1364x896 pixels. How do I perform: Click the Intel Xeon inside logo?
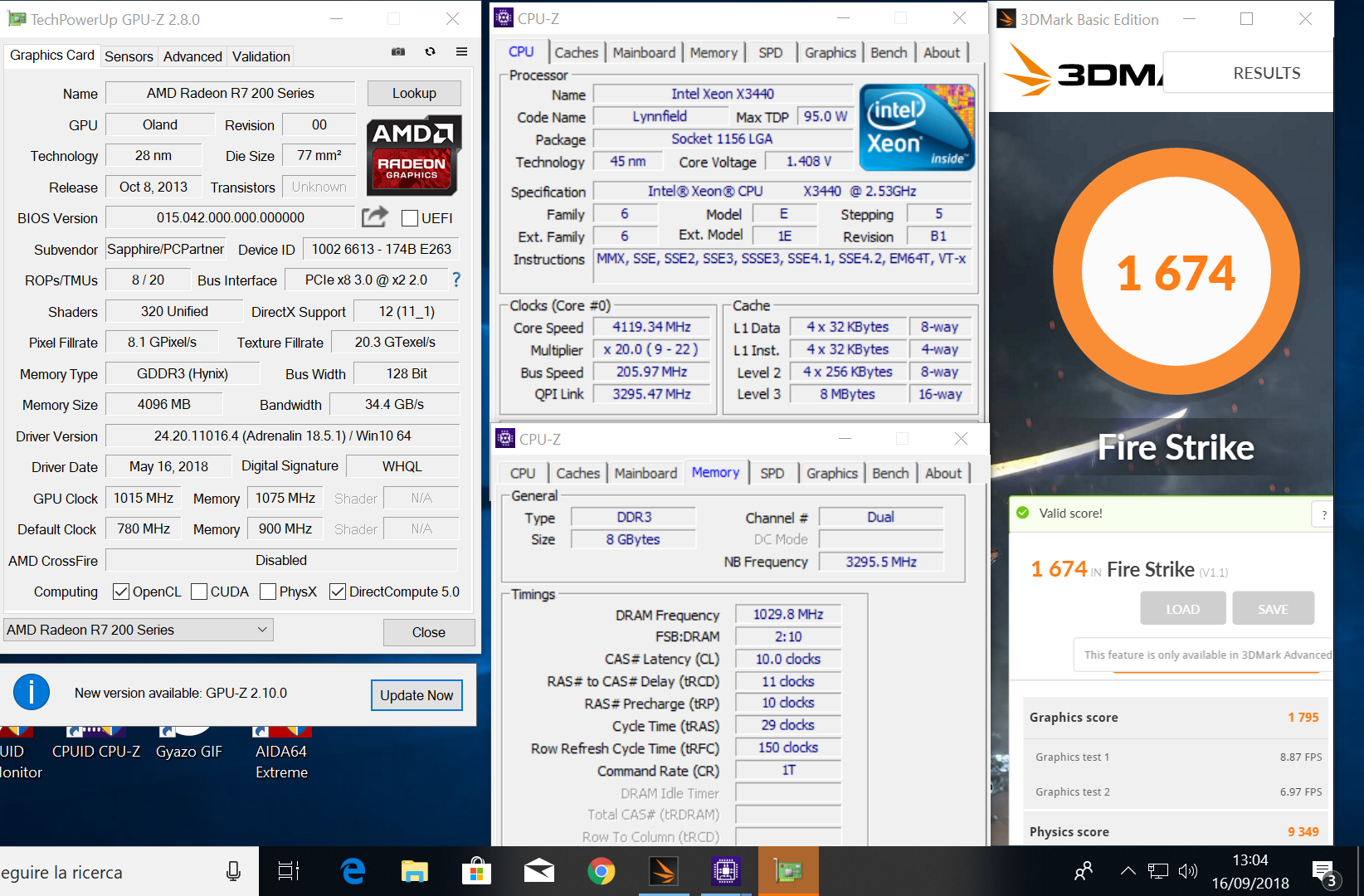(917, 127)
